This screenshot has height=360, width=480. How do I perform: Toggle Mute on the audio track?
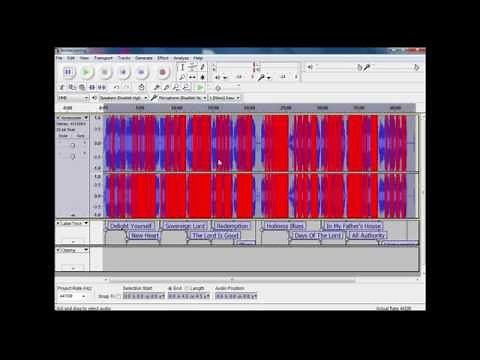click(63, 136)
